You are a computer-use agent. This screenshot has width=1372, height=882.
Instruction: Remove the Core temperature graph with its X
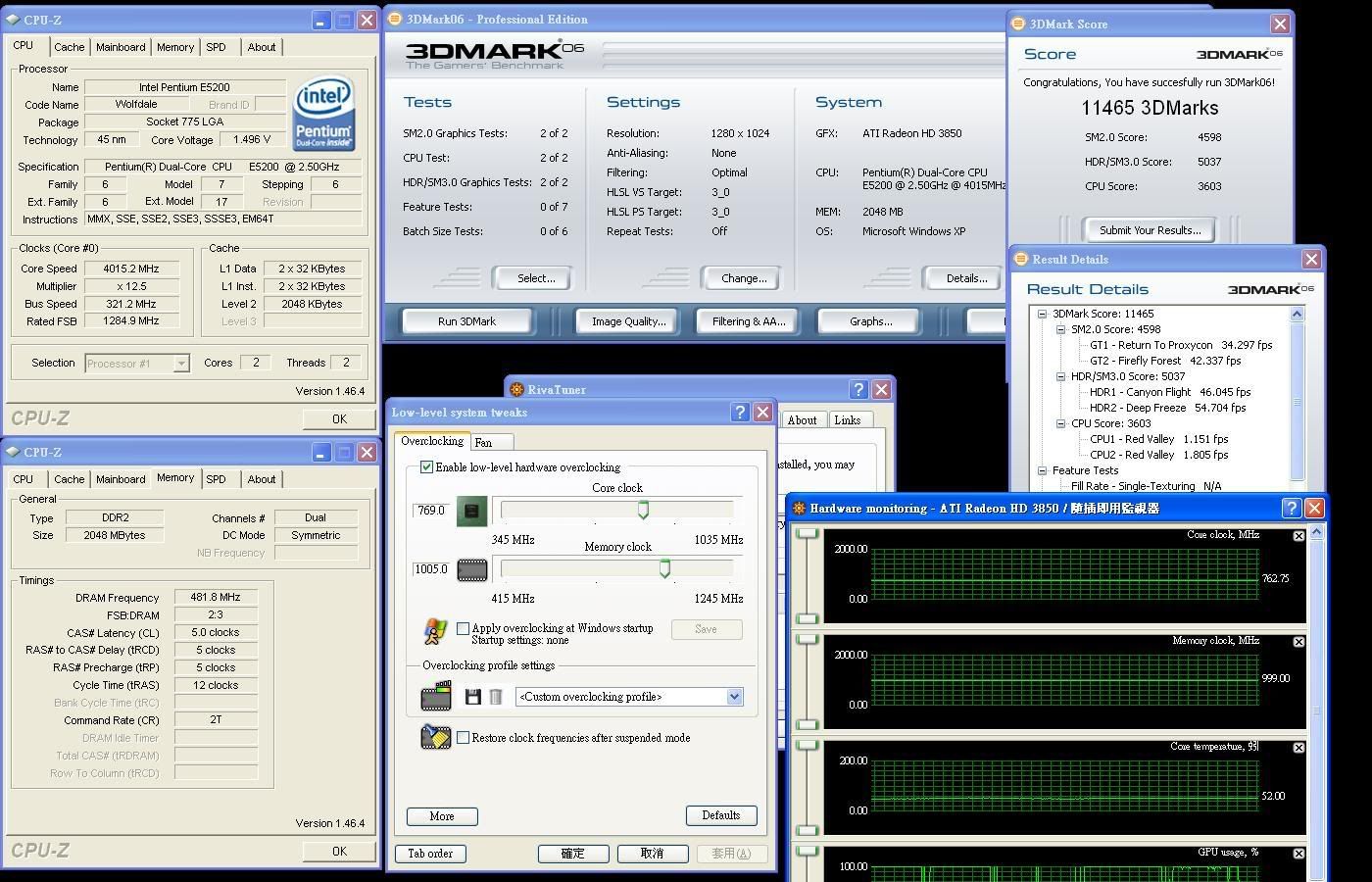click(1298, 748)
